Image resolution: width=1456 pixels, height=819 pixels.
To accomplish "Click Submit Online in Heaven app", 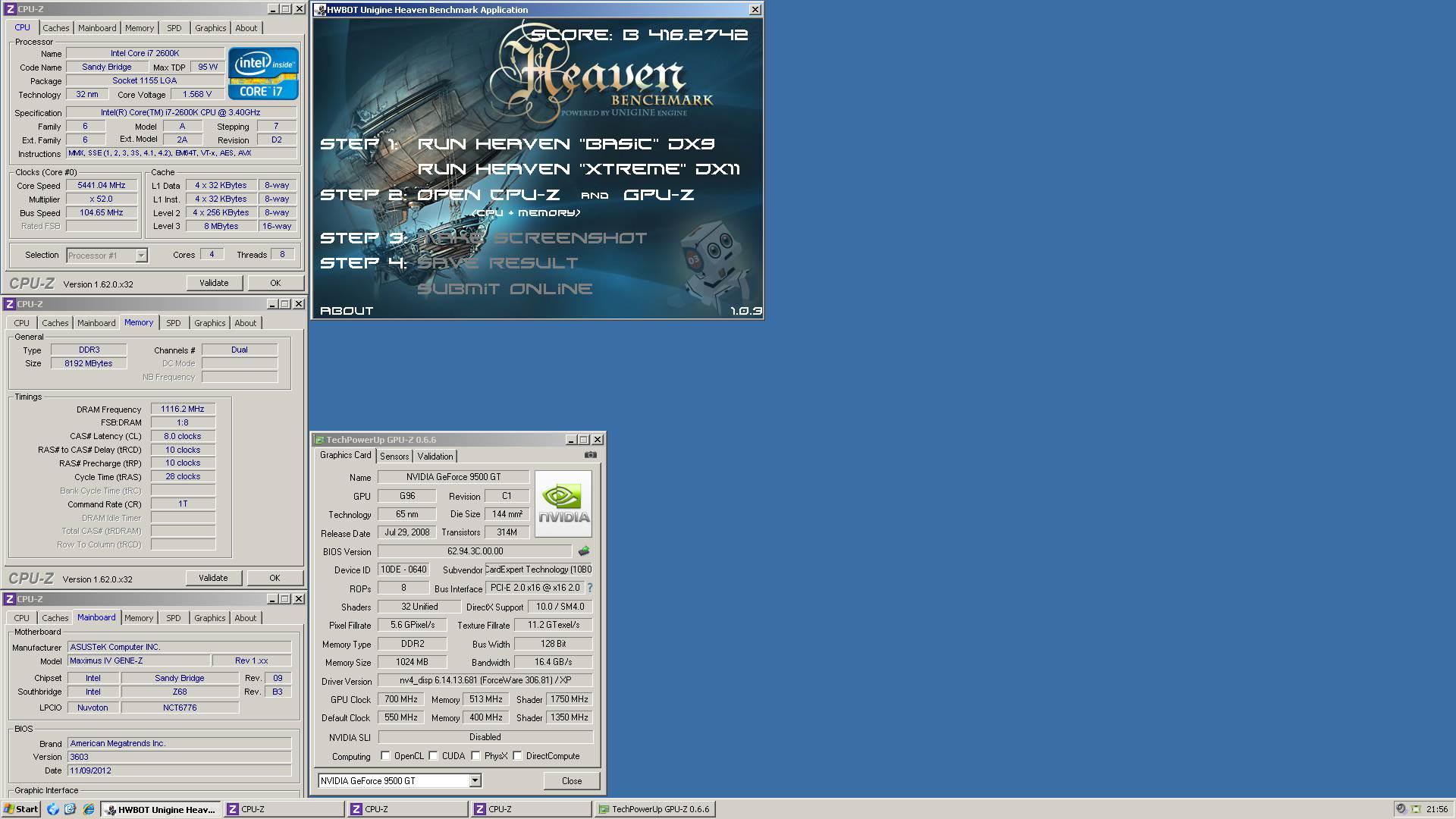I will coord(504,289).
